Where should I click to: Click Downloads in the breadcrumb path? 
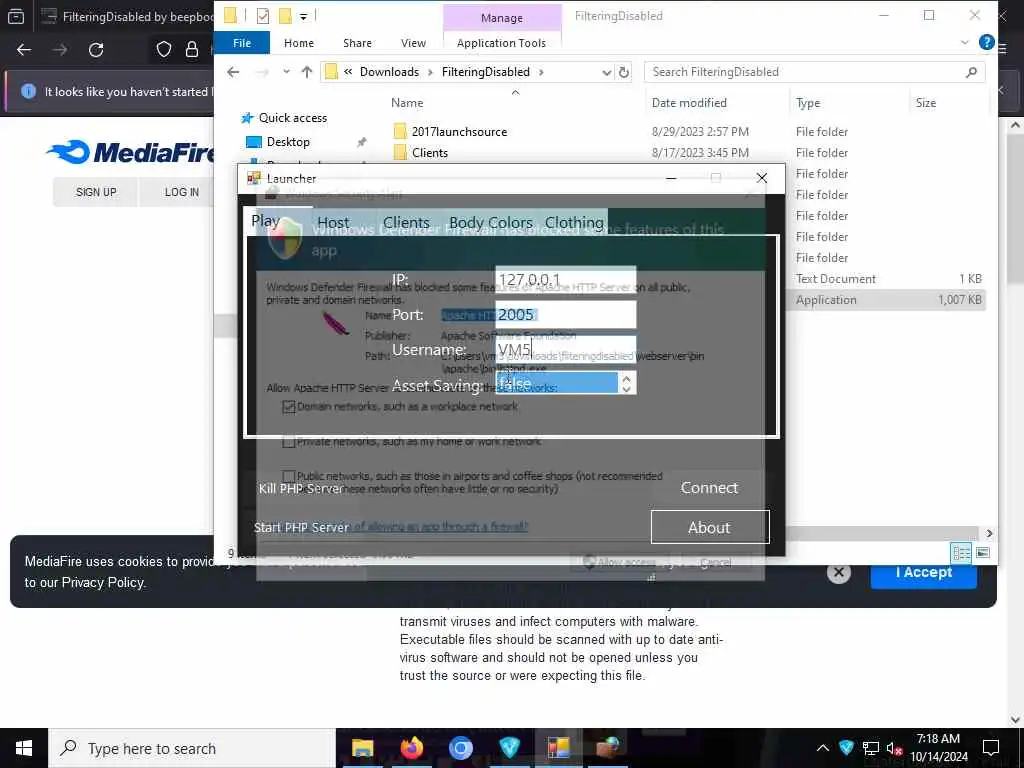tap(389, 72)
